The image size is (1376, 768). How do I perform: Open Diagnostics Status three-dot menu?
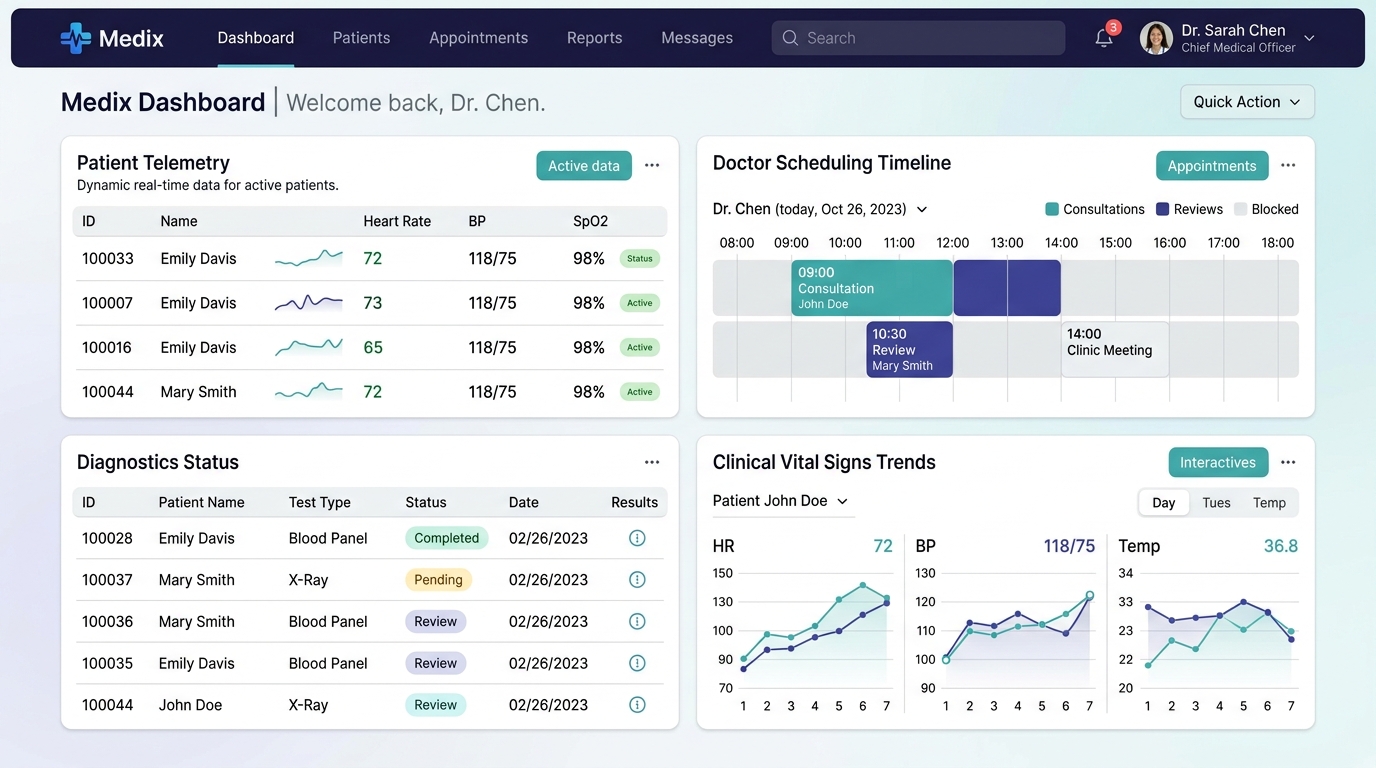click(652, 462)
